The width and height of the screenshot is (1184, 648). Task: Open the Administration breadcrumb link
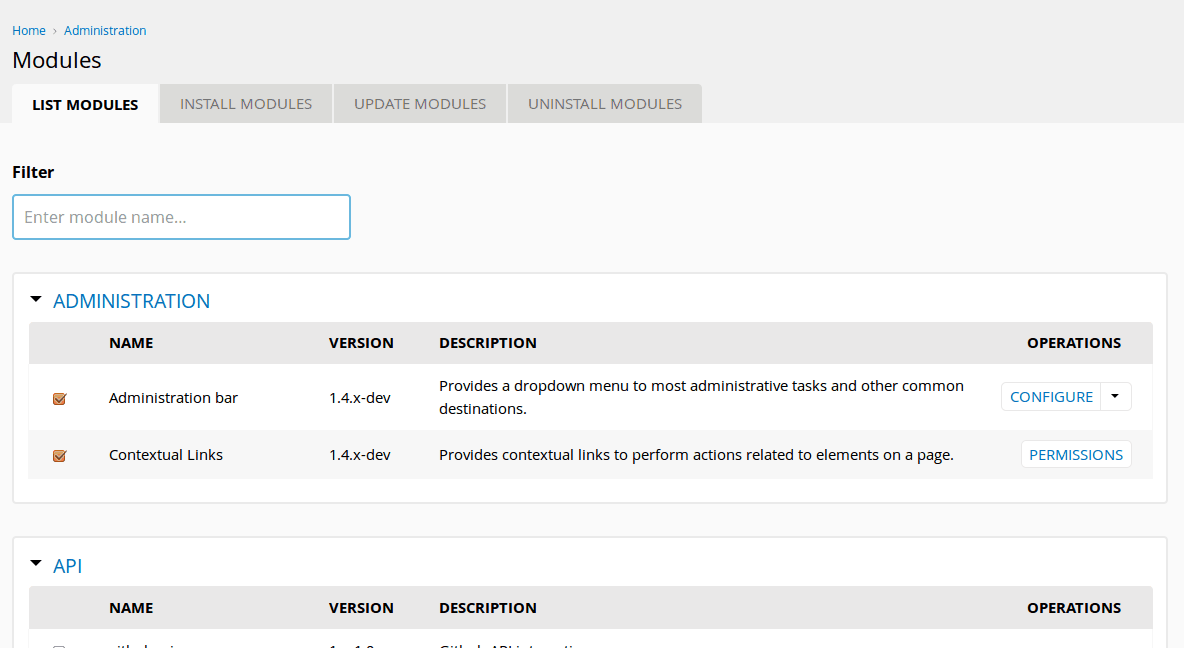point(105,30)
